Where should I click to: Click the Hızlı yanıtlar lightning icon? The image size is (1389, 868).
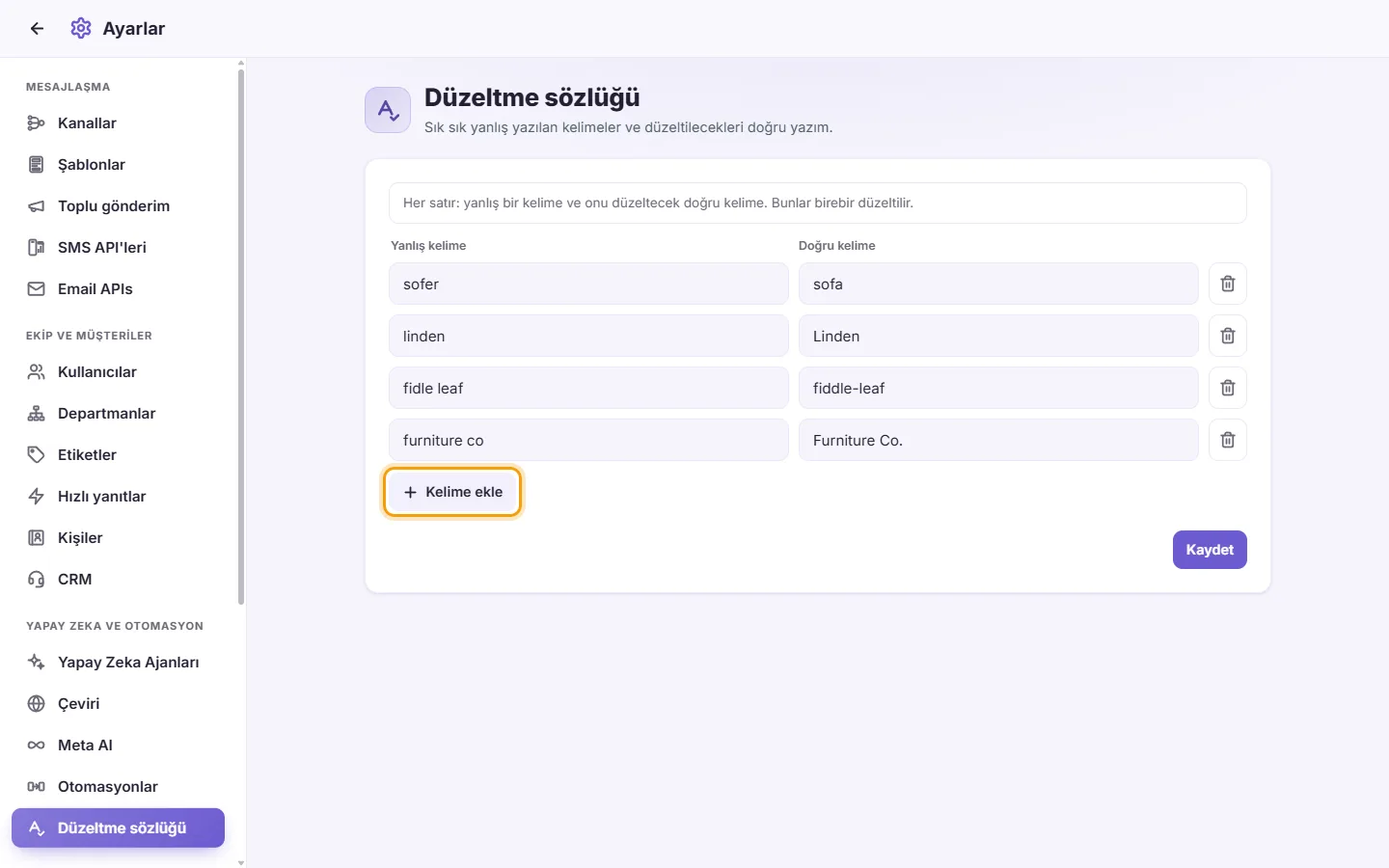[x=37, y=497]
